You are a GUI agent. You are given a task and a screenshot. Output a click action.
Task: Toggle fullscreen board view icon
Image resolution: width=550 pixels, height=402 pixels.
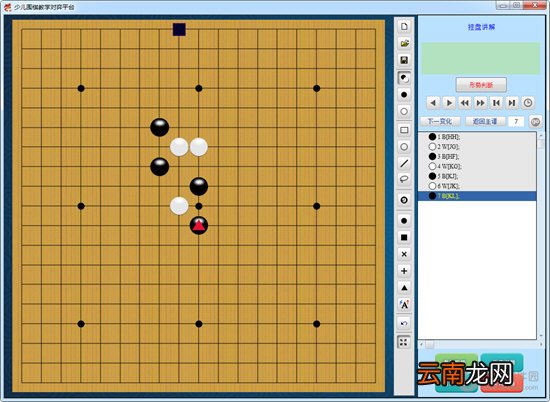coord(404,342)
